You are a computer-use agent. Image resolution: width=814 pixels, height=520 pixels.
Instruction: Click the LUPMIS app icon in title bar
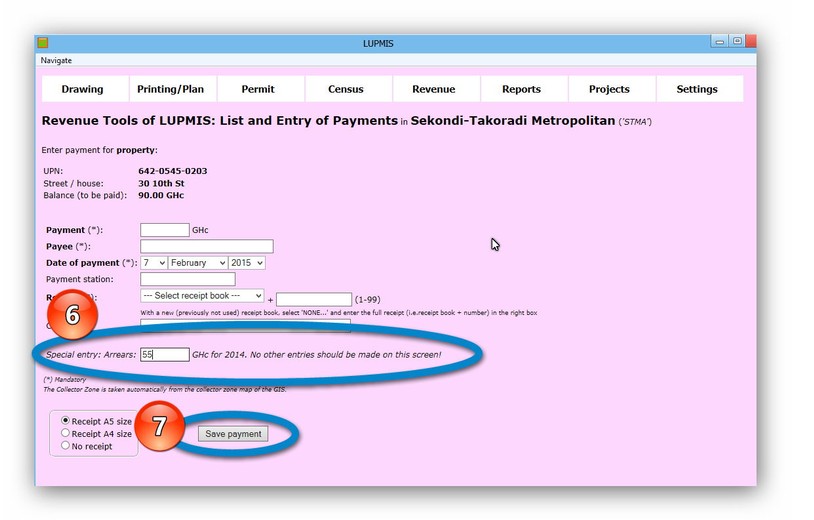point(43,43)
